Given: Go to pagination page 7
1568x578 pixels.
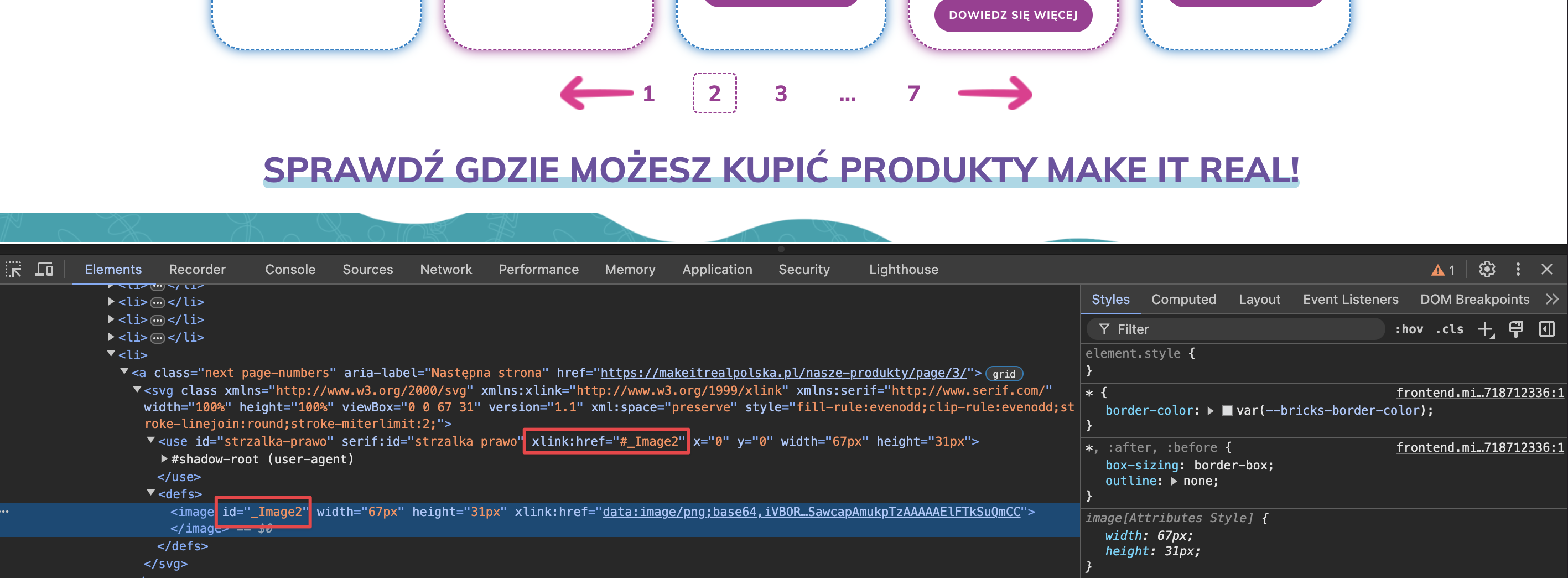Looking at the screenshot, I should [913, 93].
